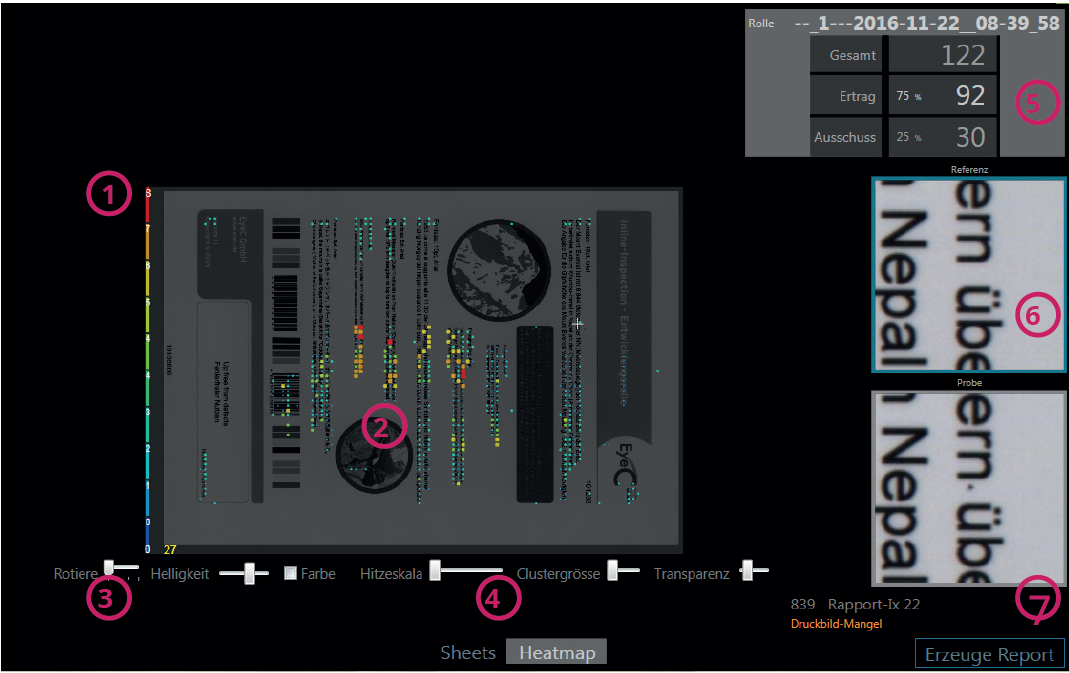Click the Clustergrösse slider handle
Viewport: 1069px width, 673px height.
pos(613,571)
